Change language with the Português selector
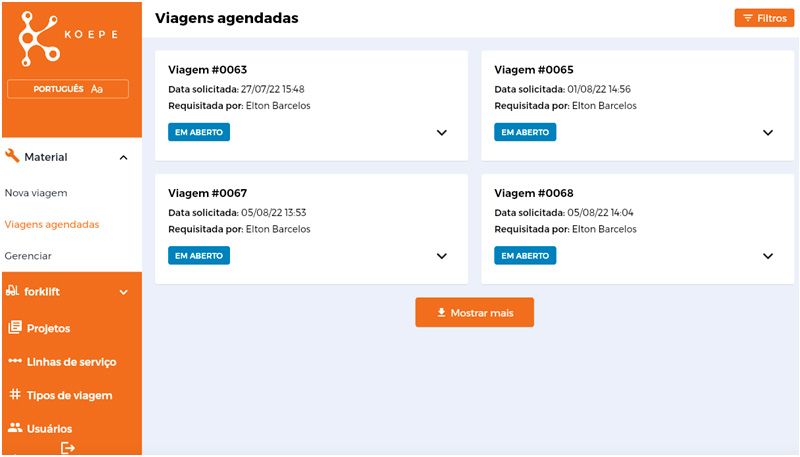This screenshot has width=800, height=457. pos(68,89)
